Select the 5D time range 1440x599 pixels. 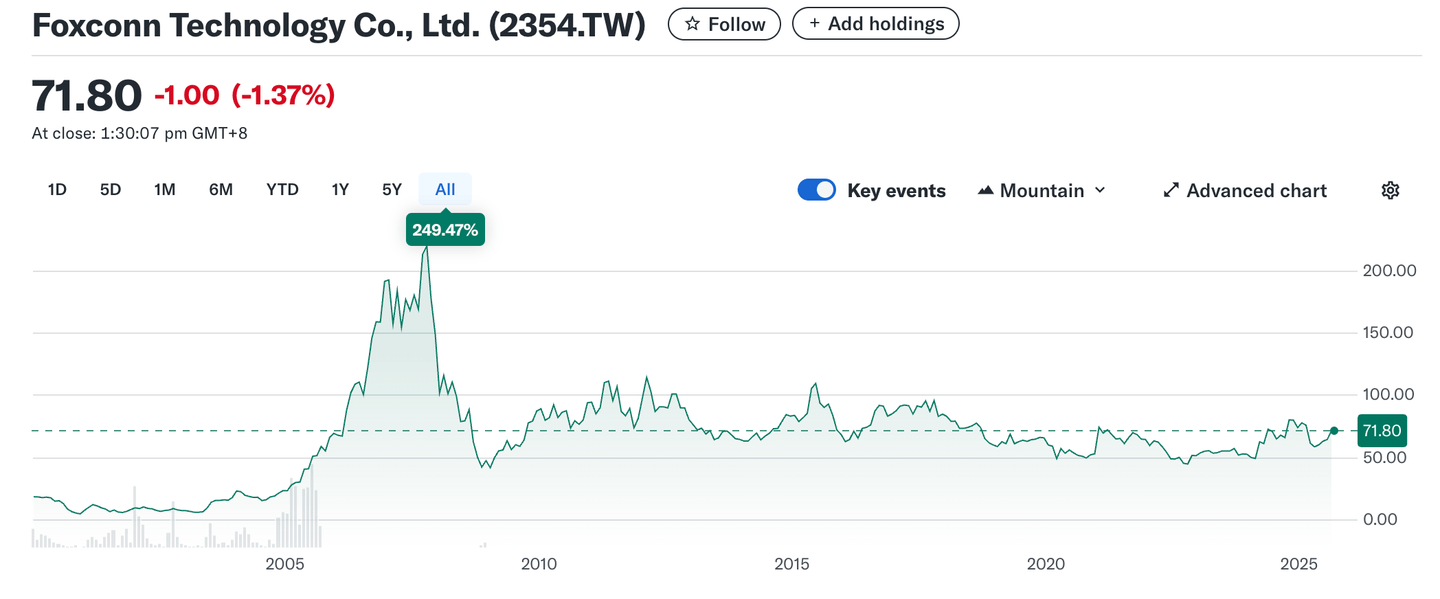[x=110, y=190]
